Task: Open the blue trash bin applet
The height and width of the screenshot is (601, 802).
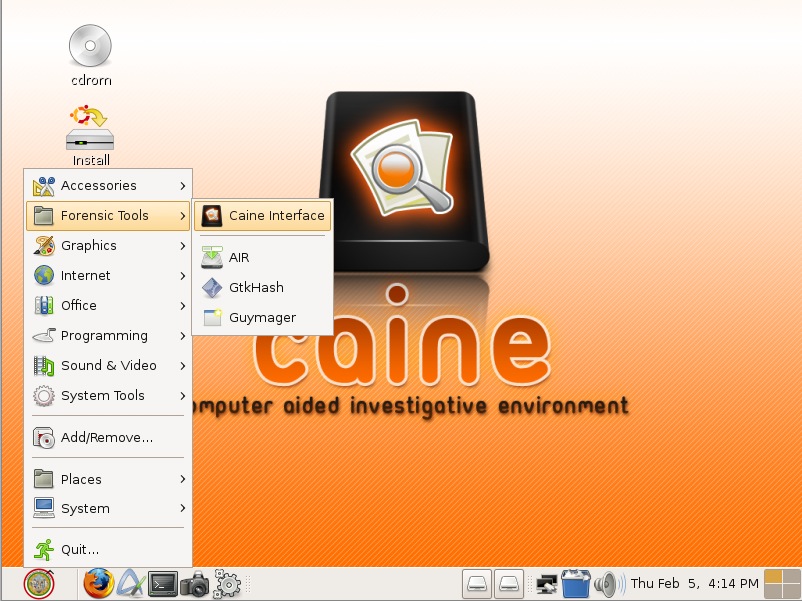Action: point(576,584)
